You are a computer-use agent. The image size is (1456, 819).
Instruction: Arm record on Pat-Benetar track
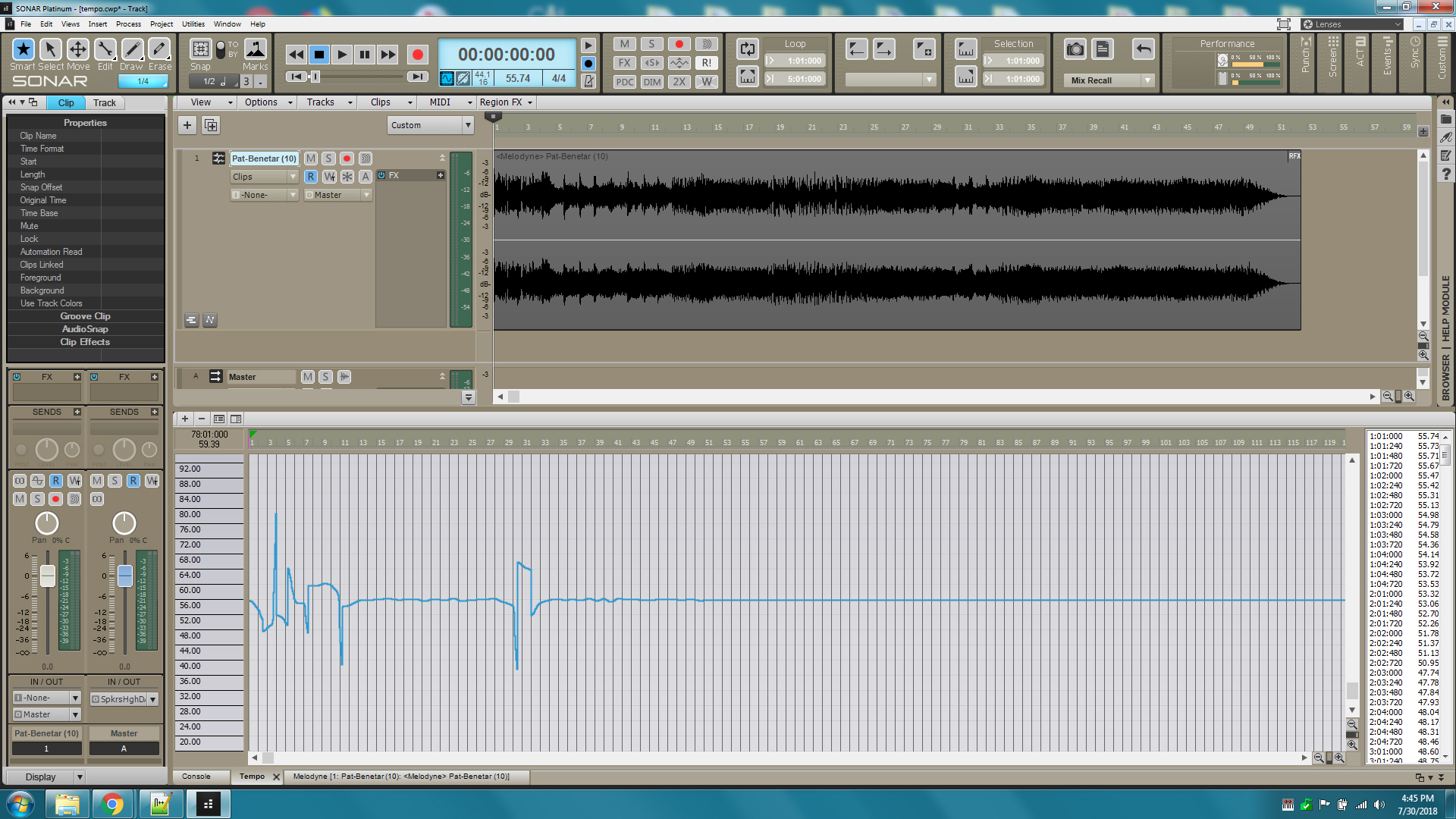347,158
